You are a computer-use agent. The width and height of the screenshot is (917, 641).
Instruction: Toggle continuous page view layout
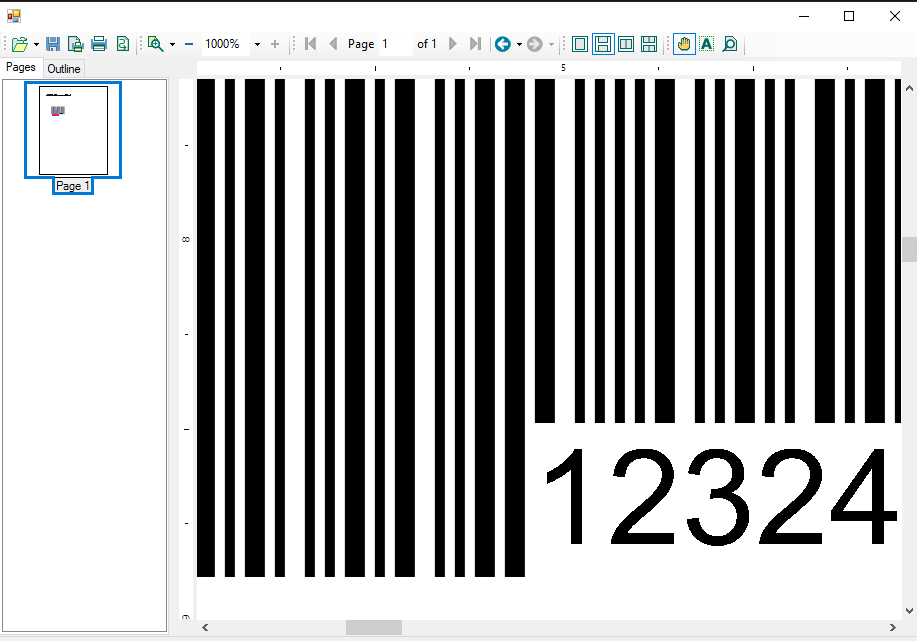pyautogui.click(x=603, y=44)
